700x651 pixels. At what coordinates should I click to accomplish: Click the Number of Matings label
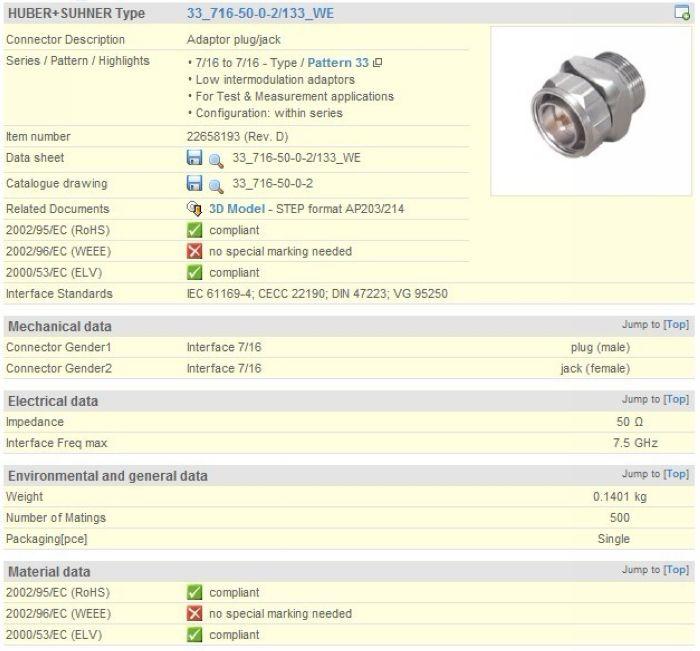point(56,517)
